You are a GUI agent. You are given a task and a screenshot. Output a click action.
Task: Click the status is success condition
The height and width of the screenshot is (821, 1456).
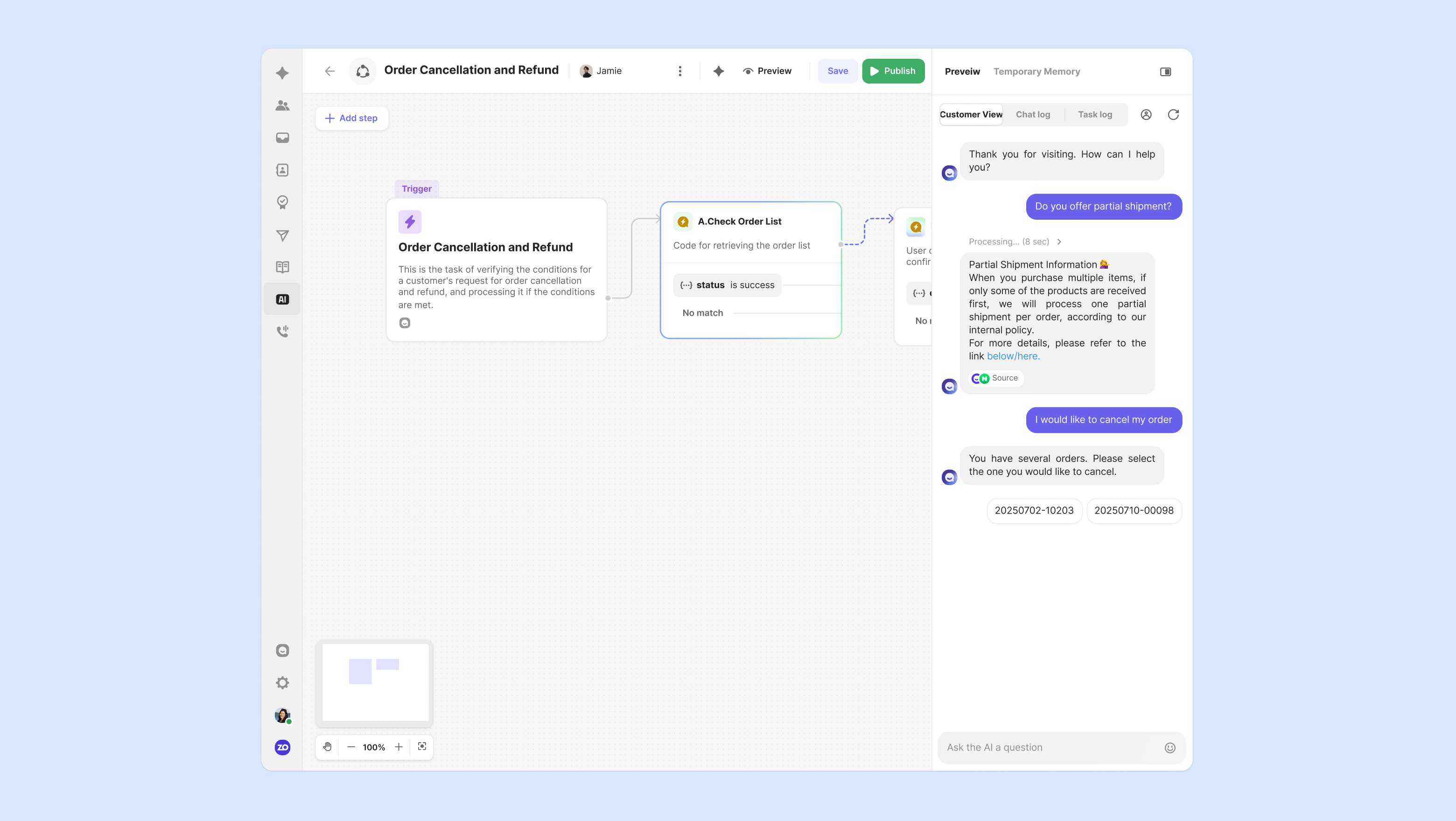click(x=727, y=285)
